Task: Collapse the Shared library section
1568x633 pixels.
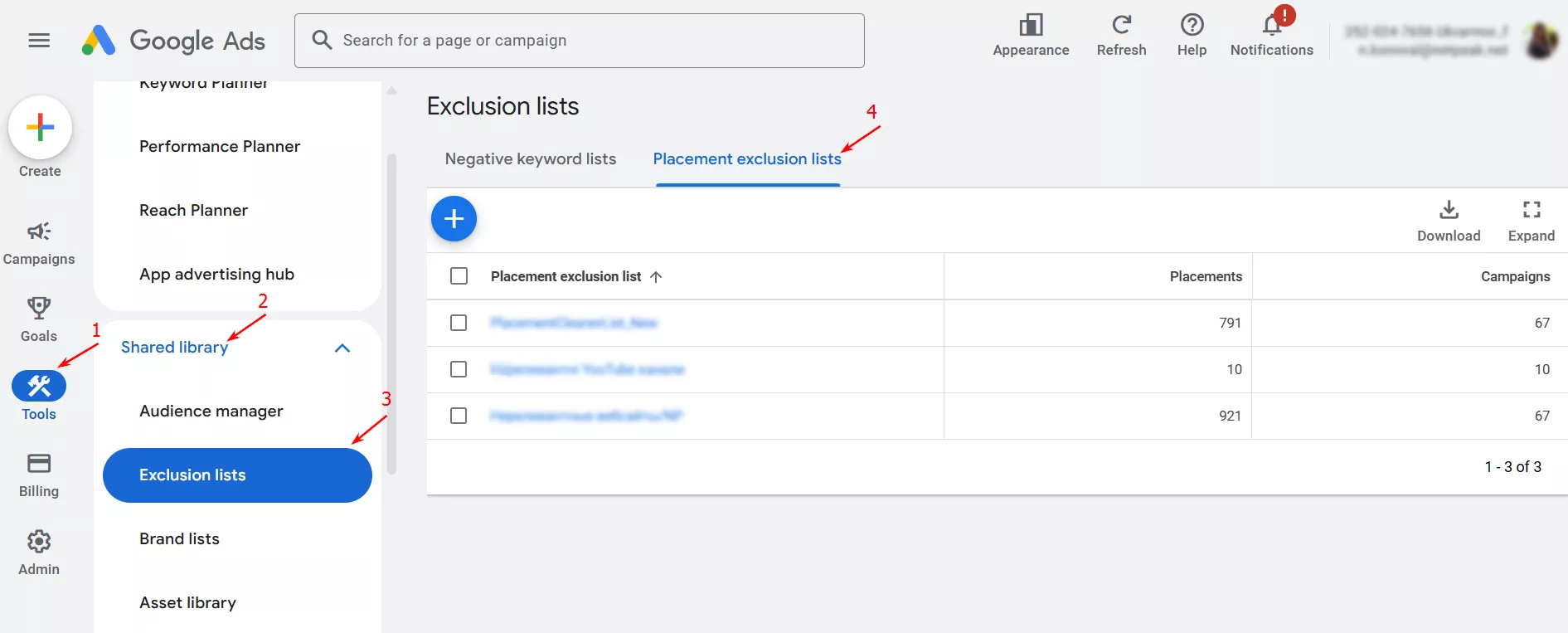Action: tap(342, 348)
